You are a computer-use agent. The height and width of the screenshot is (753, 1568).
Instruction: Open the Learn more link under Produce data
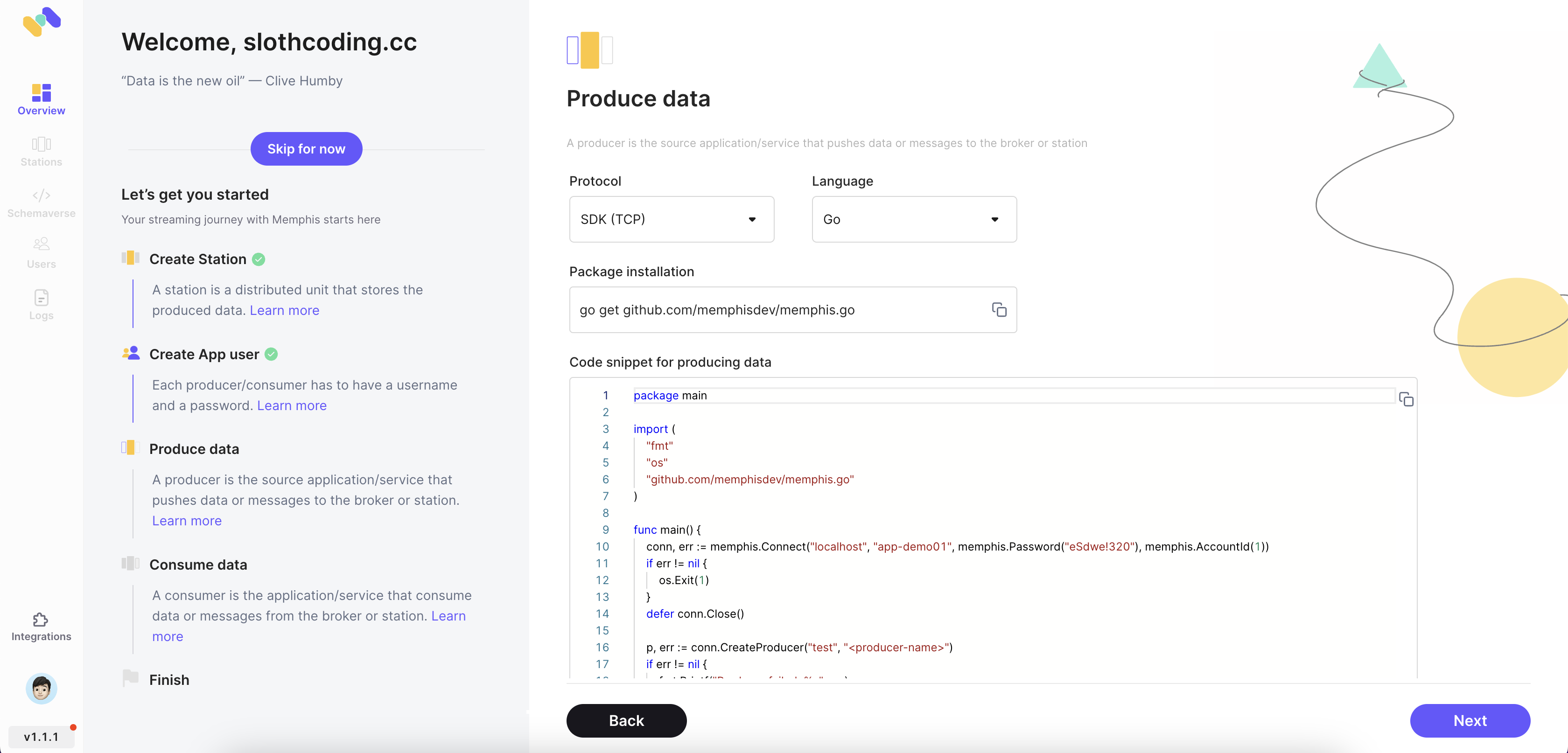pos(186,521)
